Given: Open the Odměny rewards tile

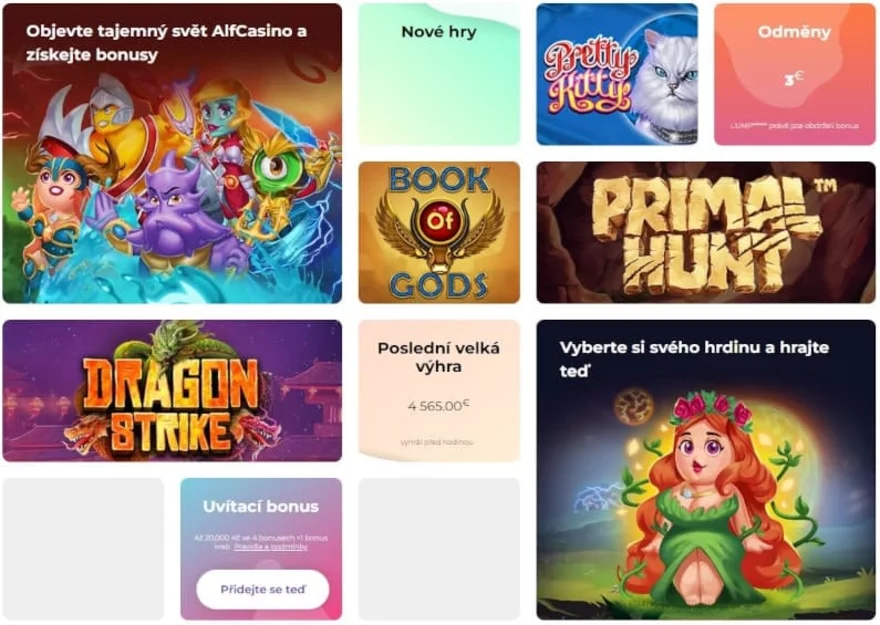Looking at the screenshot, I should 794,74.
